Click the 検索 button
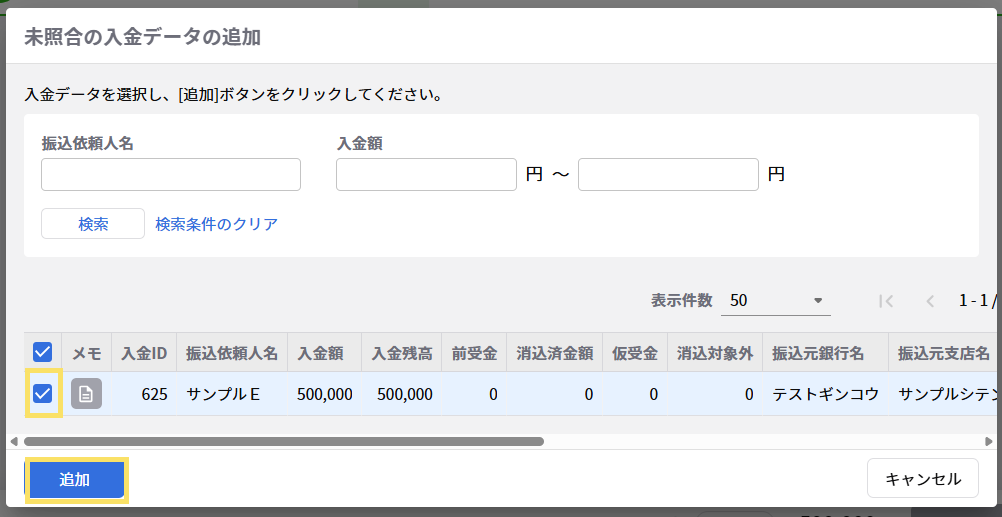1002x517 pixels. tap(93, 224)
